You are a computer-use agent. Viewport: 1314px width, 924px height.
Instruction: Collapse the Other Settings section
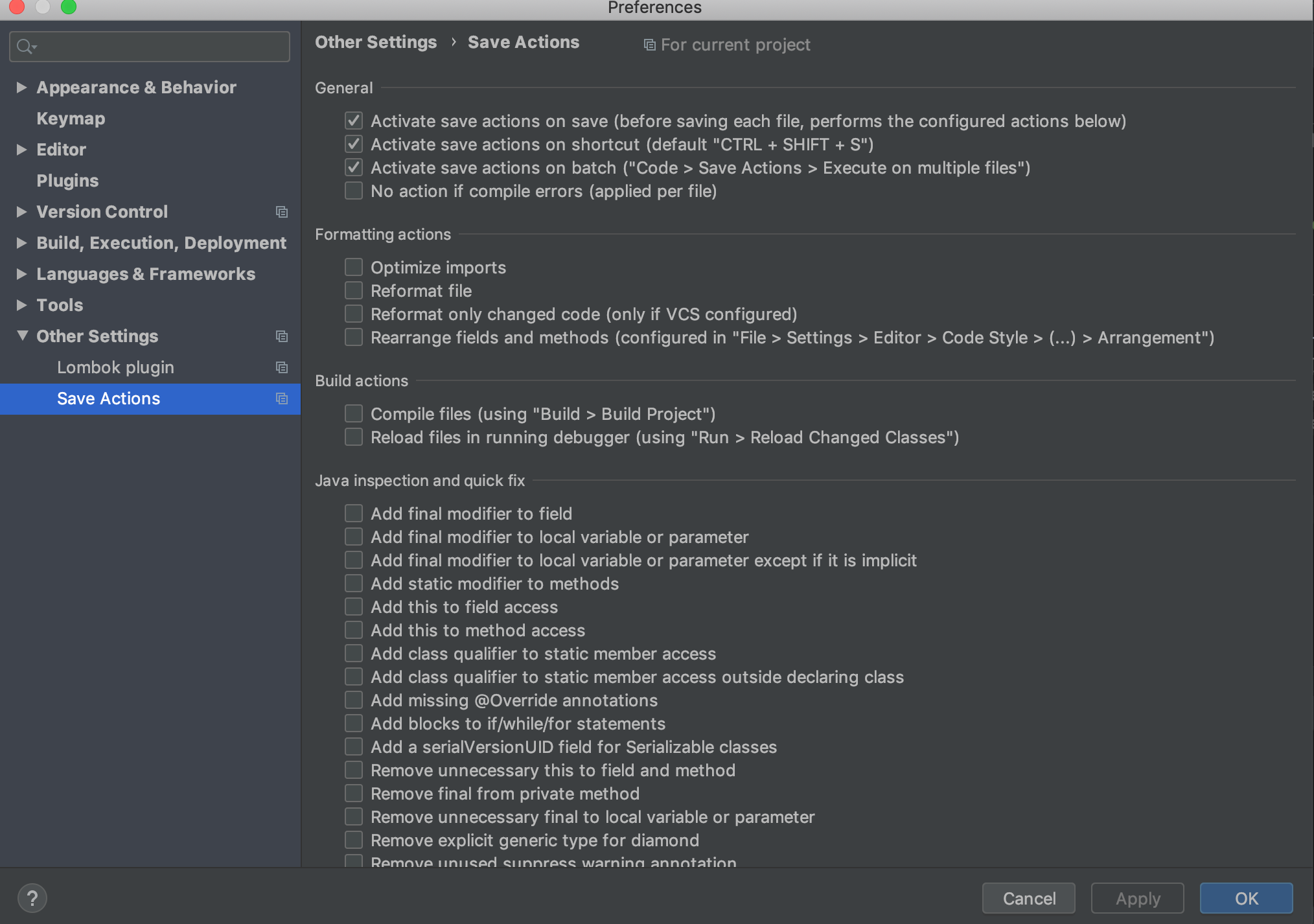(x=21, y=336)
